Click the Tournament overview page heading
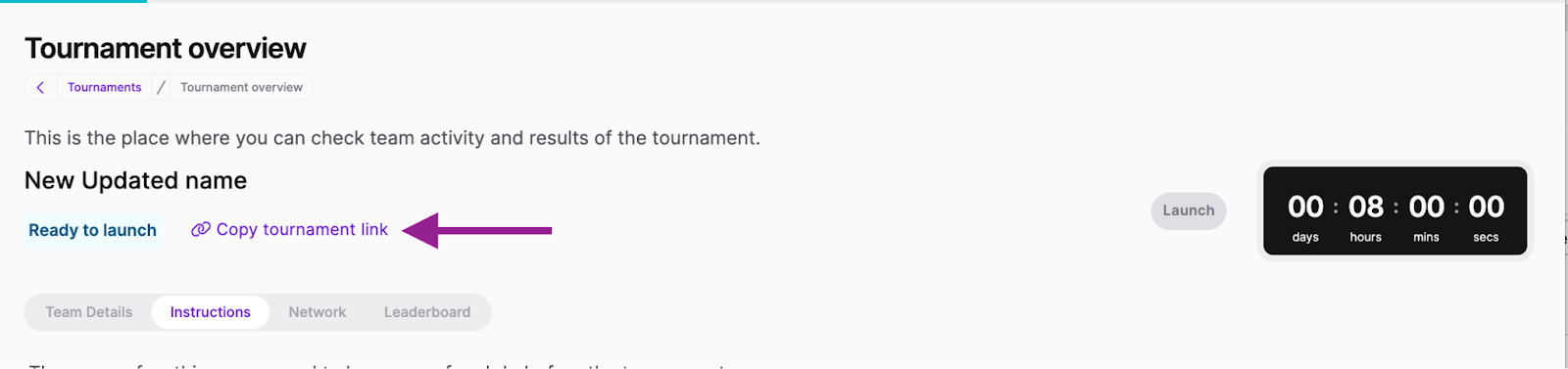The image size is (1568, 369). click(166, 48)
